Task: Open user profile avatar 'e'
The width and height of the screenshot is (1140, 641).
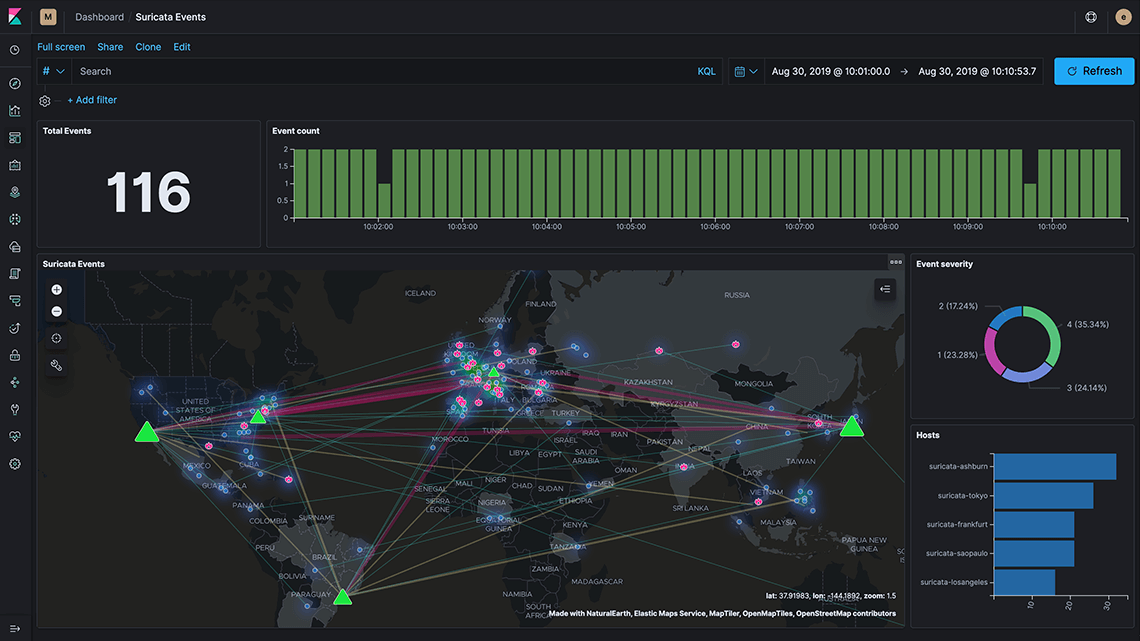Action: (1123, 17)
